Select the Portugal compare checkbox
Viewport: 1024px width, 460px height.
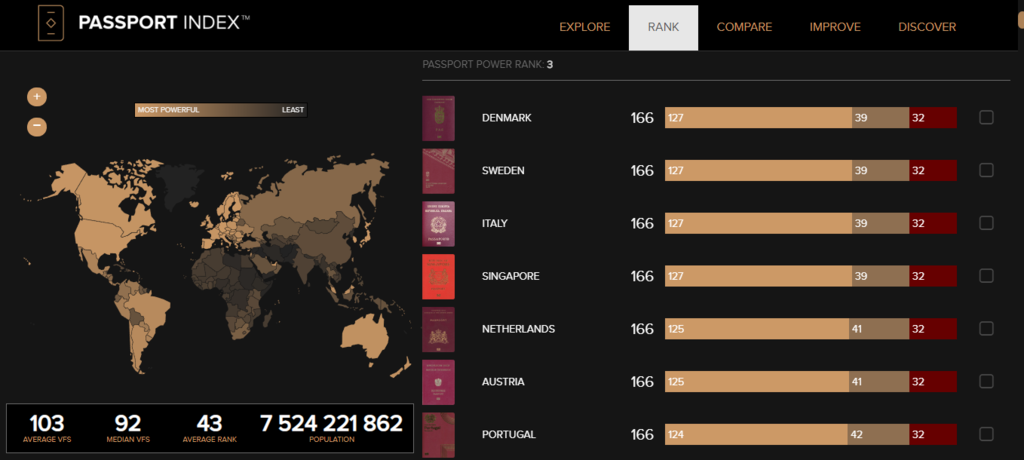coord(986,434)
